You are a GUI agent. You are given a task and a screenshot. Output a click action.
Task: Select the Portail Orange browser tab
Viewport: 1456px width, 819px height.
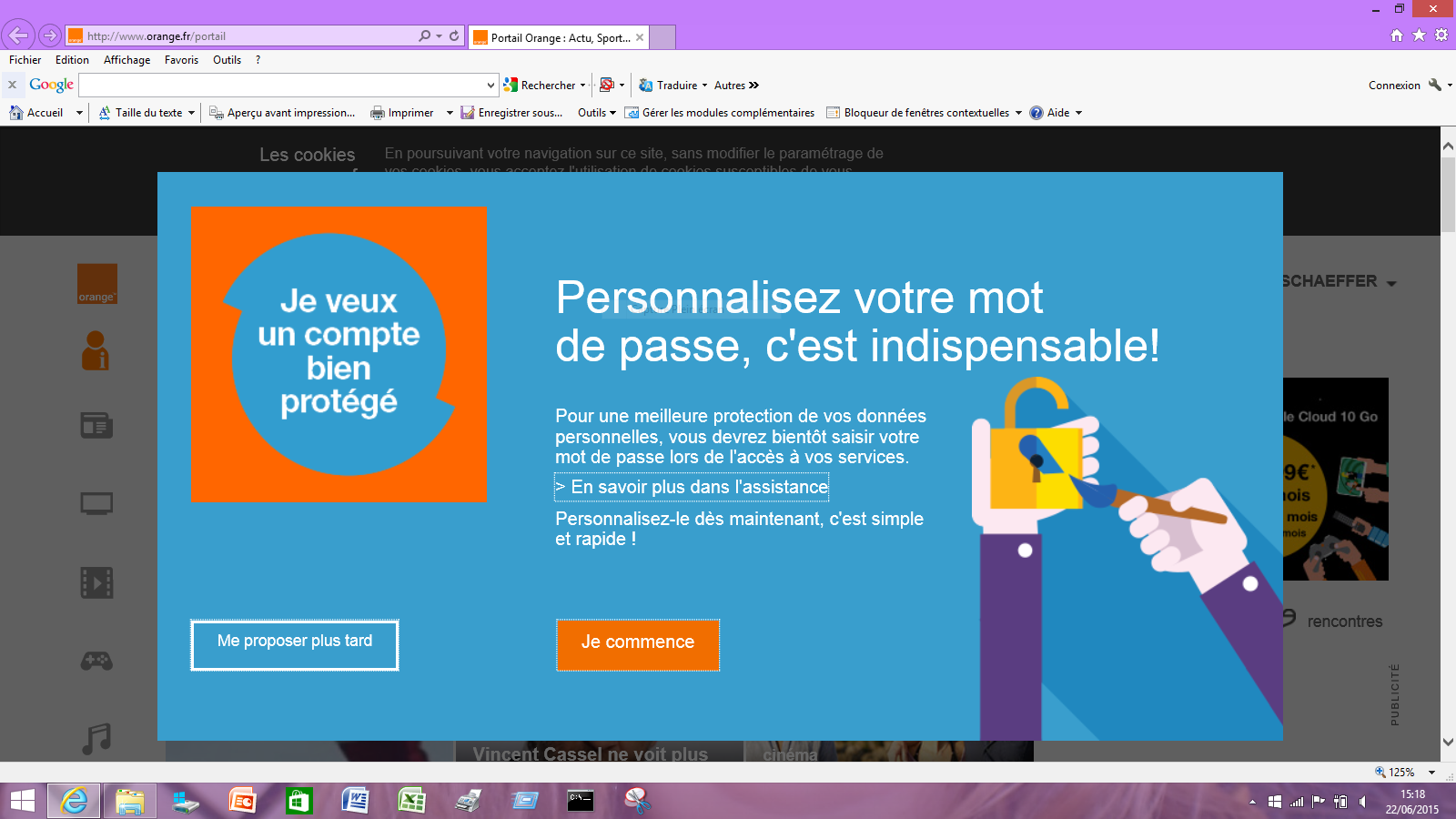pos(559,37)
